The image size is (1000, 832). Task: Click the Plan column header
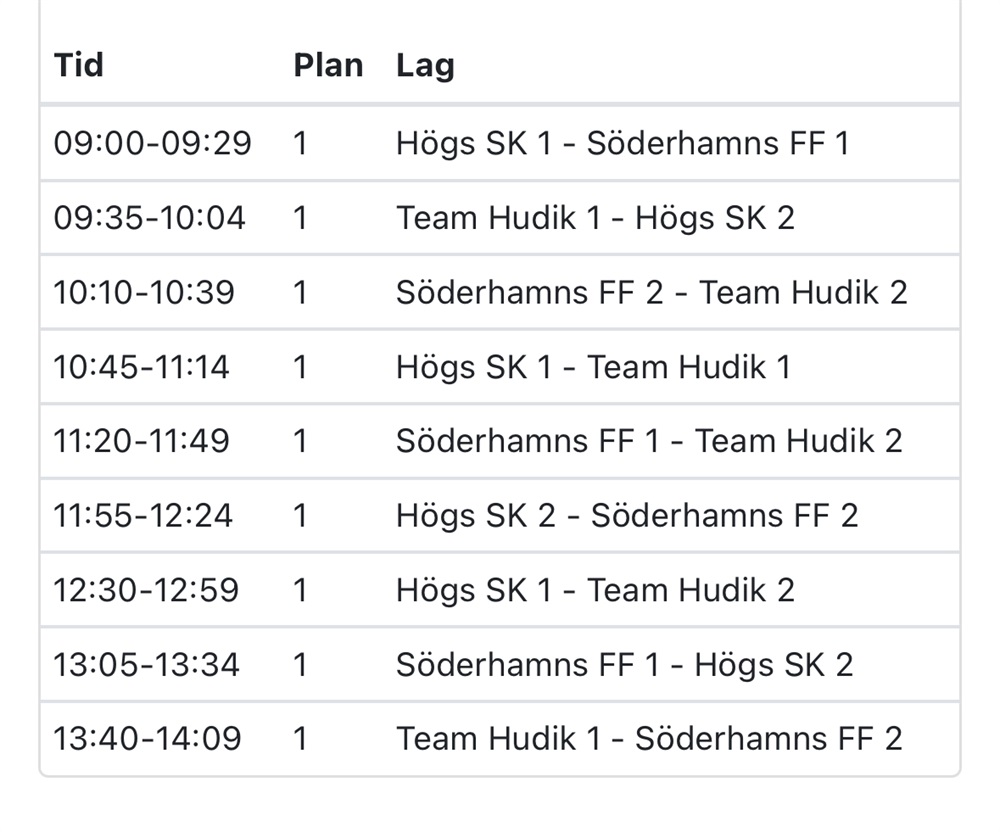(328, 65)
